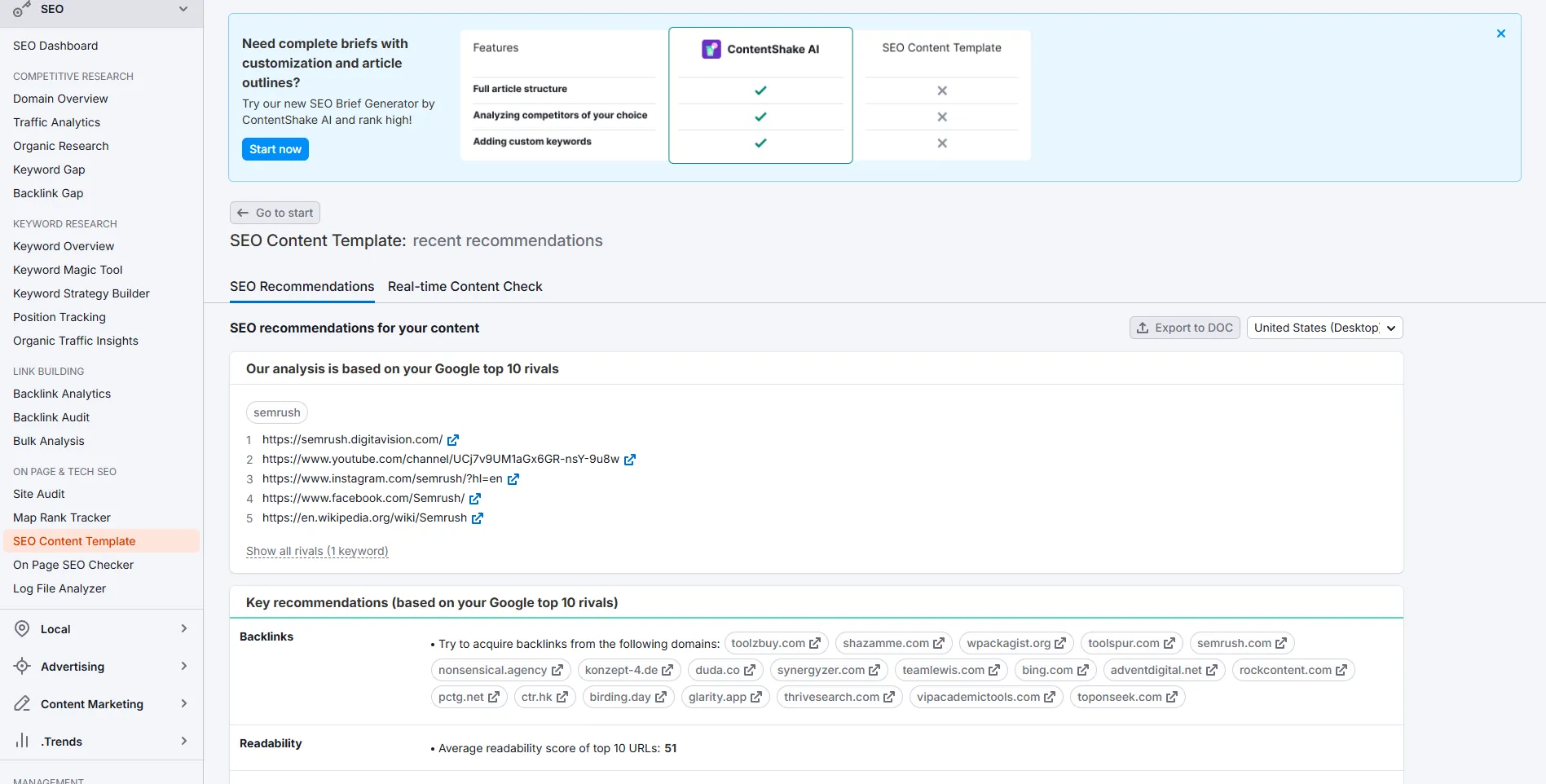Open Backlink Analytics in sidebar
This screenshot has height=784, width=1546.
(62, 394)
